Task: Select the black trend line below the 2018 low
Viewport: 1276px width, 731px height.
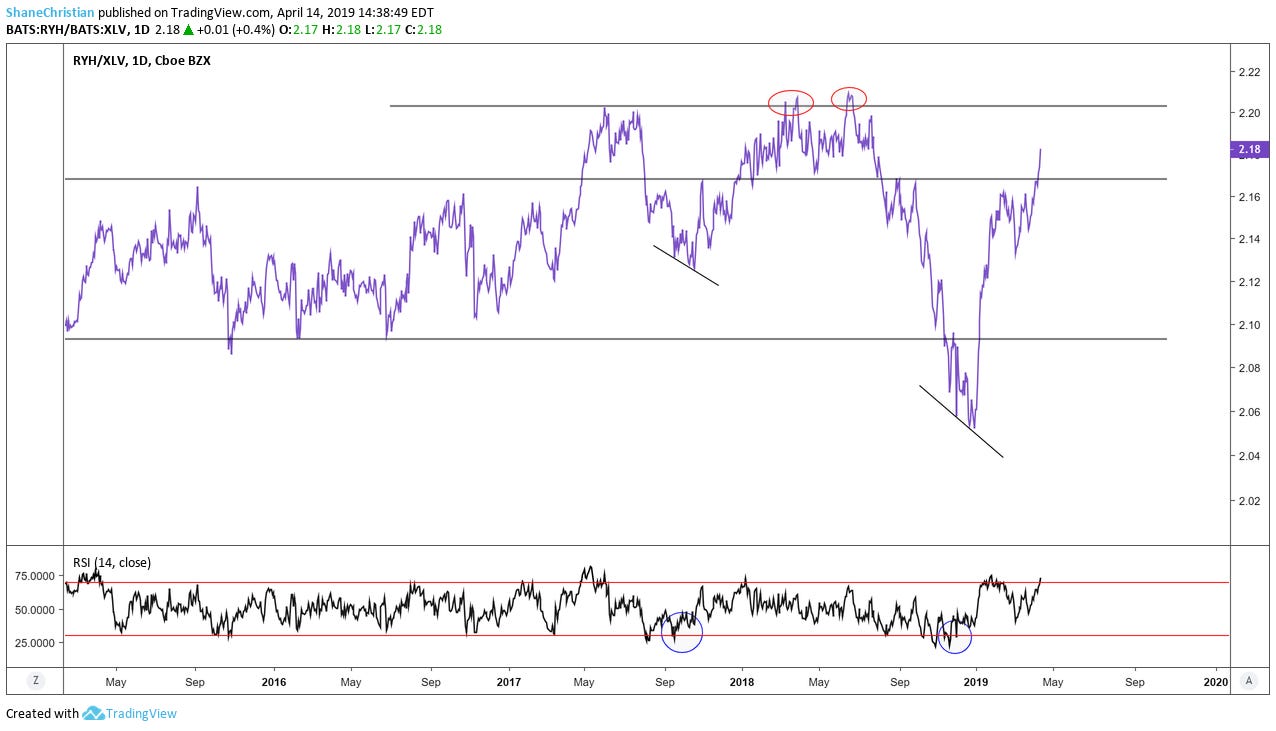Action: (960, 421)
